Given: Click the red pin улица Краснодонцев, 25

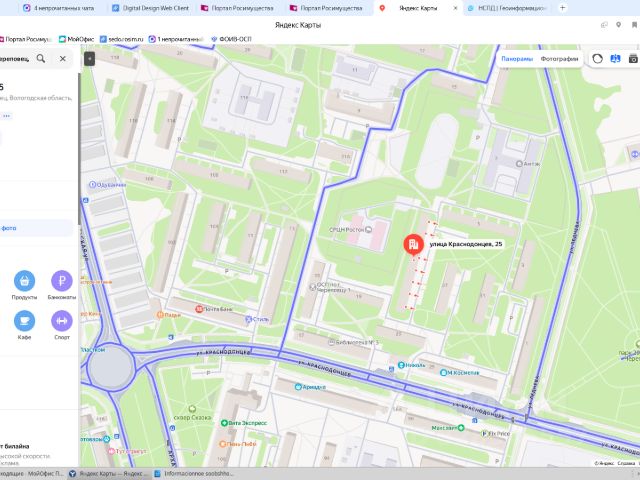Looking at the screenshot, I should pyautogui.click(x=413, y=244).
